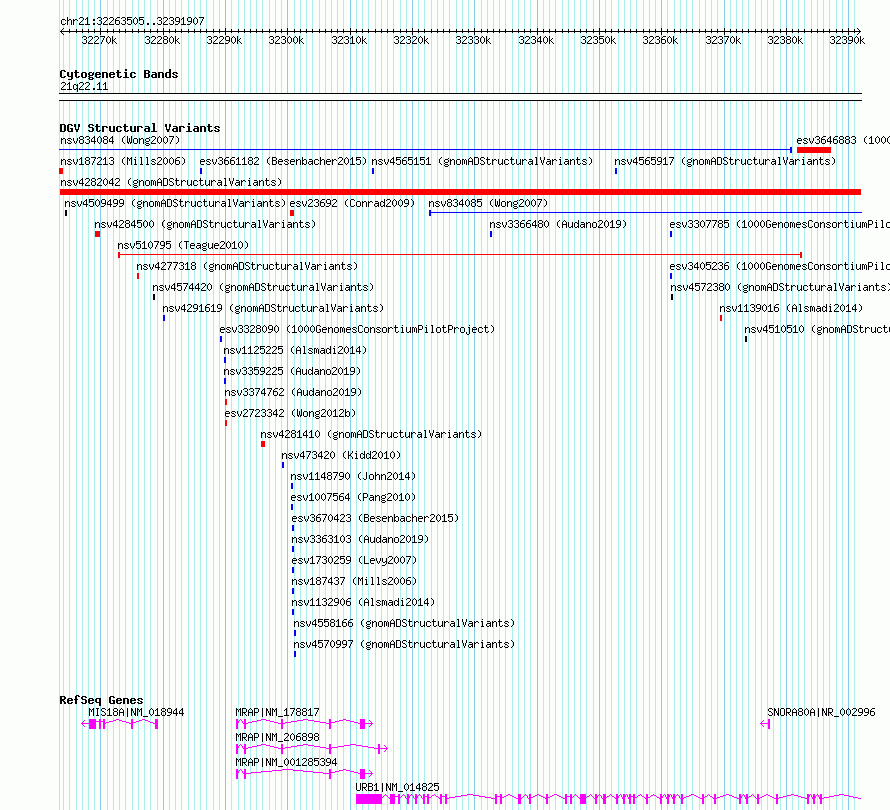The height and width of the screenshot is (810, 890).
Task: Click the 21q22.11 cytogenetic band label
Action: 84,87
